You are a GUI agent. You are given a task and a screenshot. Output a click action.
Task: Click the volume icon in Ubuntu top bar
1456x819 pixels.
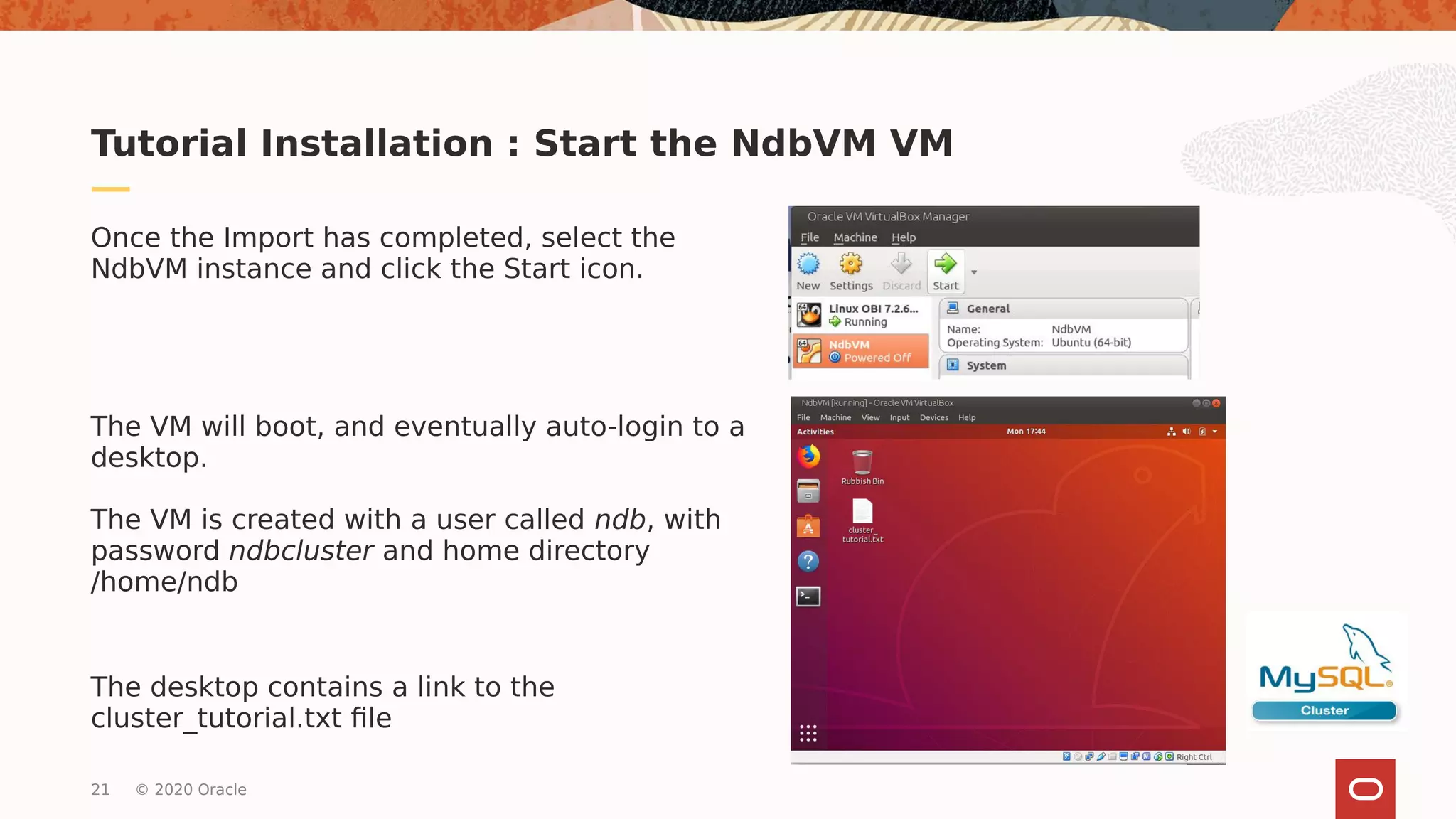(x=1186, y=432)
